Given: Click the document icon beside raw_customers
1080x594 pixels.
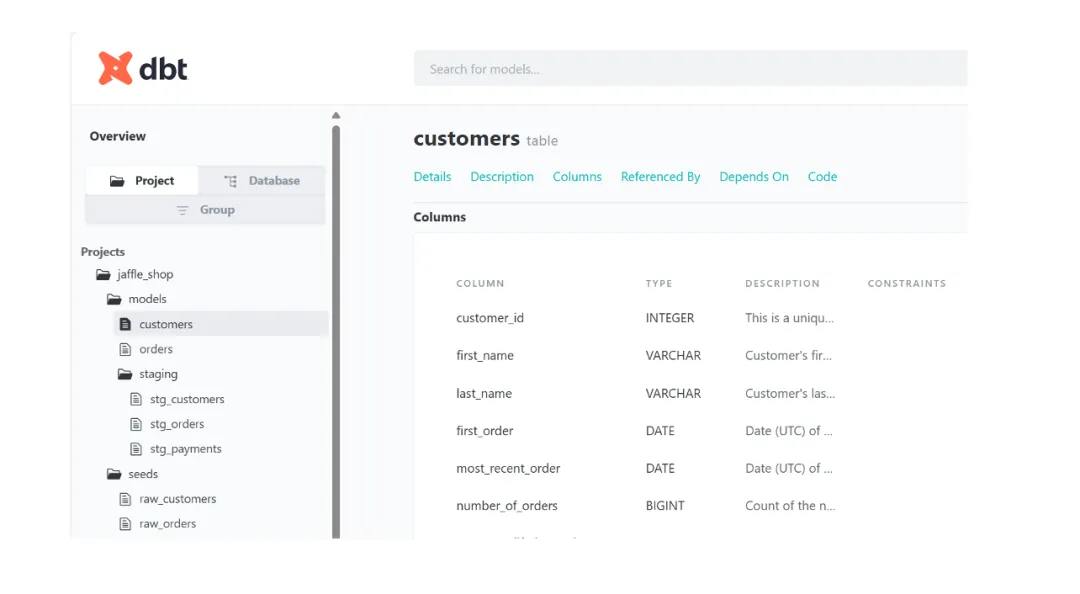Looking at the screenshot, I should 125,499.
